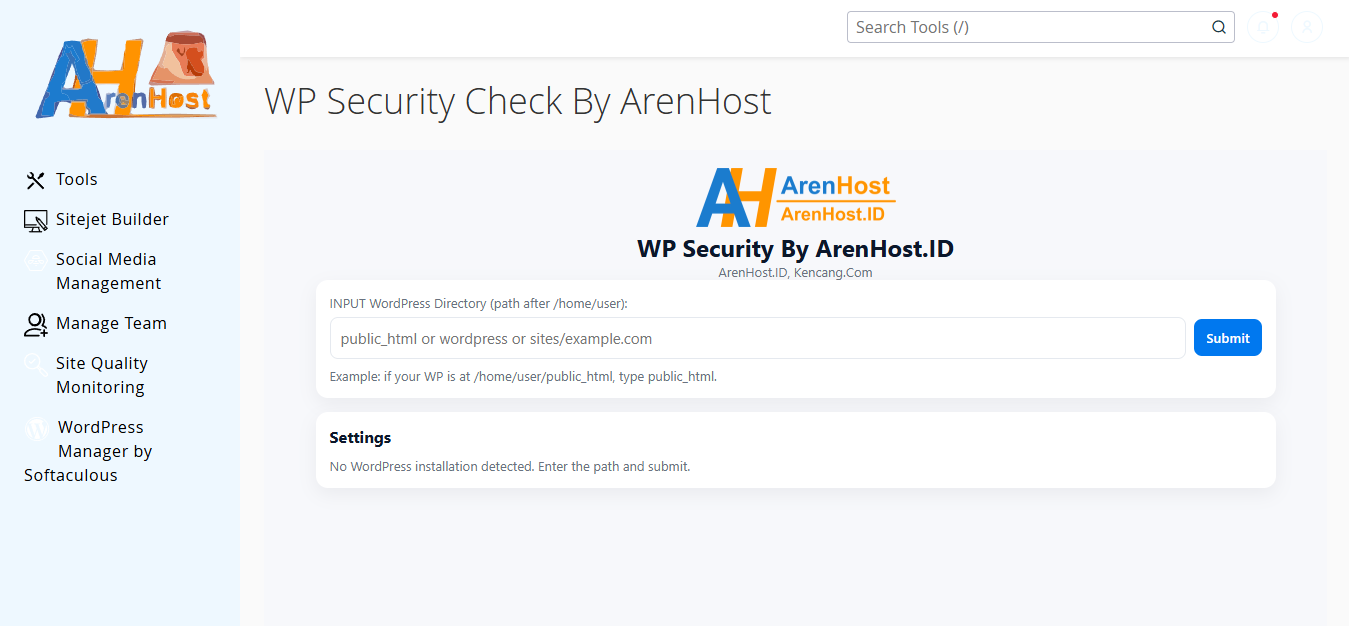This screenshot has width=1349, height=626.
Task: Click the Social Media Management icon
Action: click(36, 261)
